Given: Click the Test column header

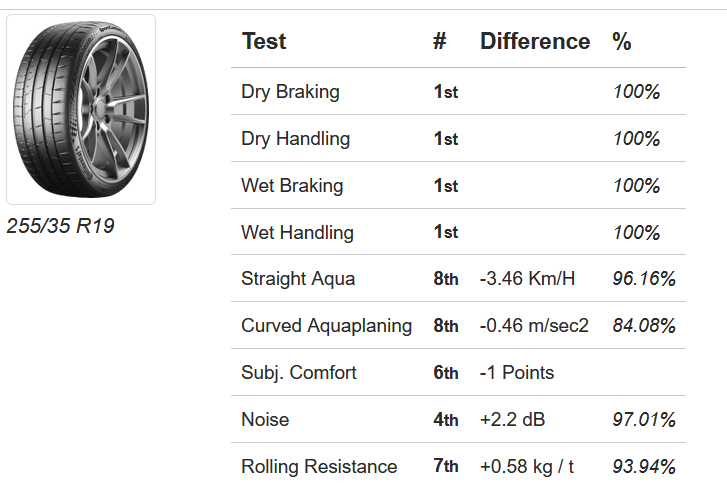Looking at the screenshot, I should (x=264, y=42).
